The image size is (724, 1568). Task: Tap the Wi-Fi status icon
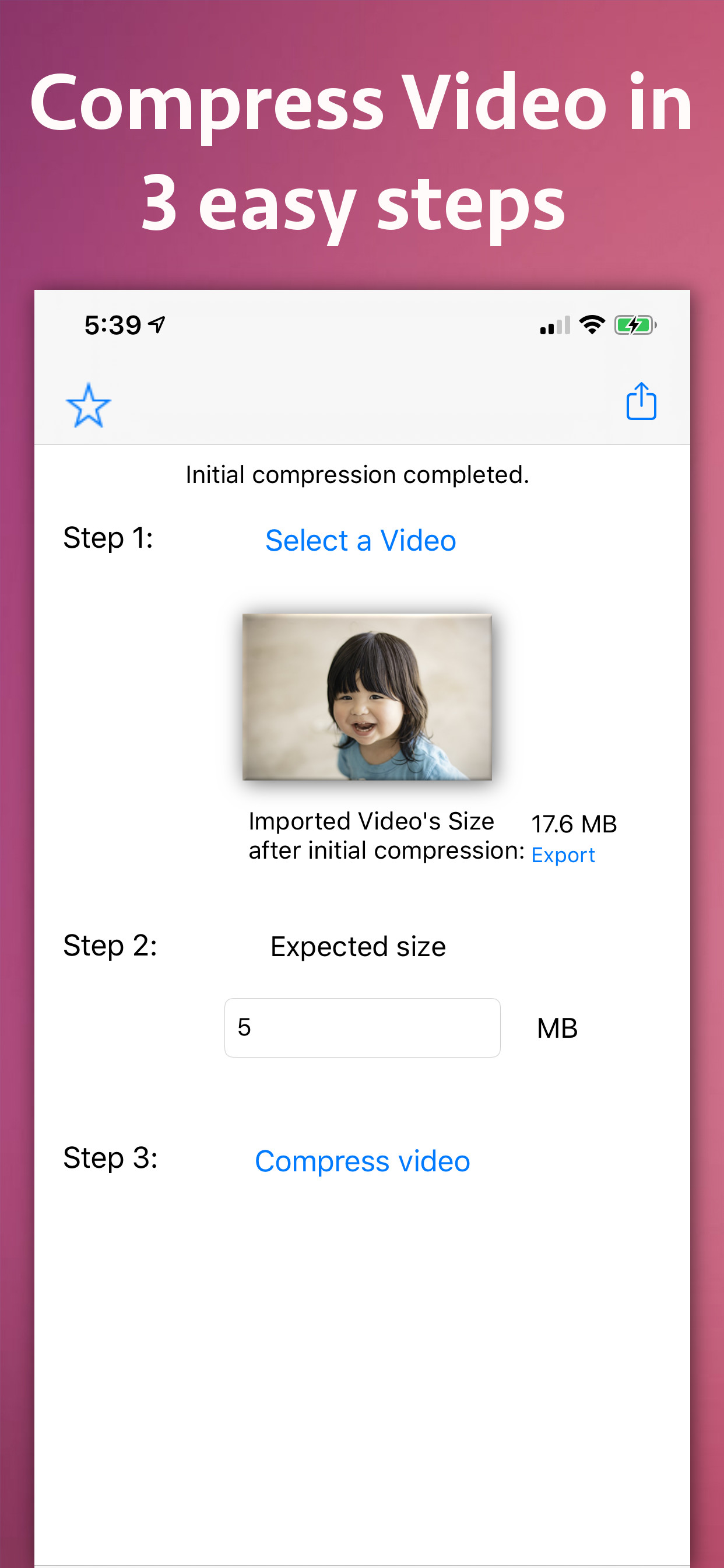click(591, 325)
